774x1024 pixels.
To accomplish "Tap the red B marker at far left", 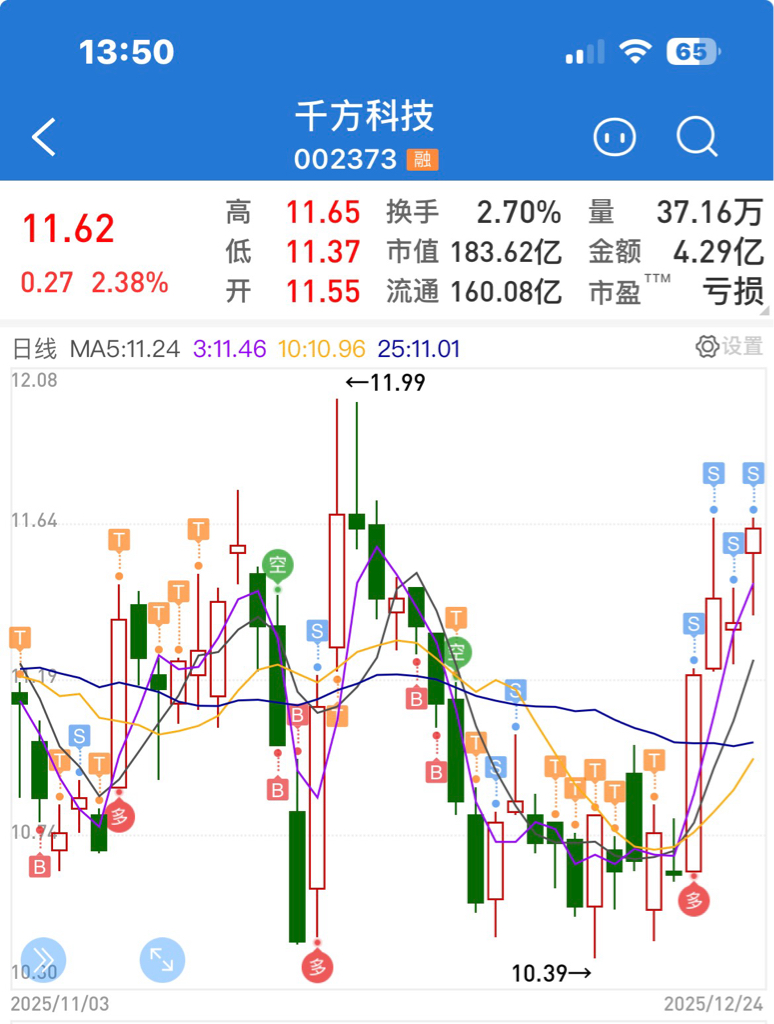I will tap(40, 867).
